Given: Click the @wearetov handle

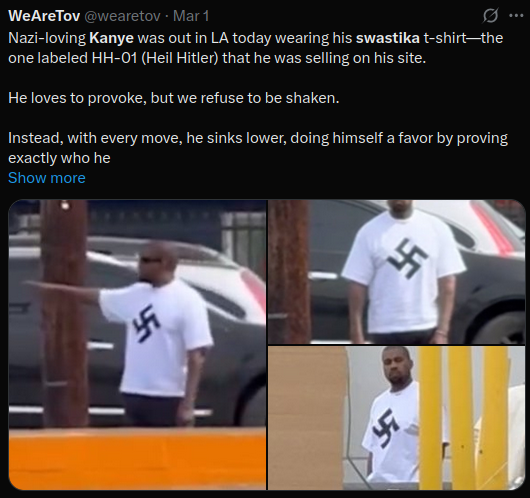Looking at the screenshot, I should click(122, 16).
